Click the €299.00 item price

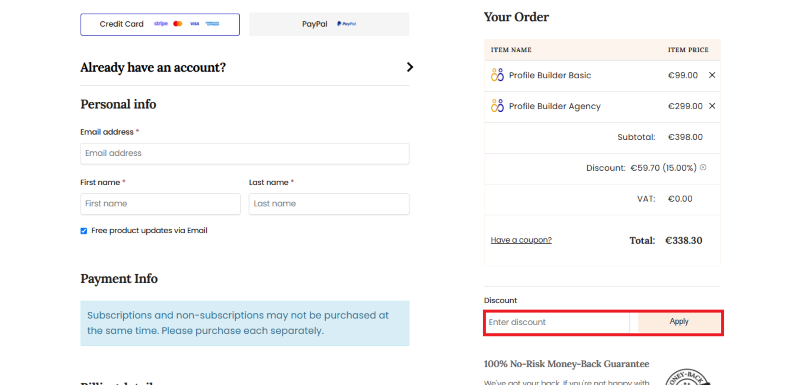(685, 106)
